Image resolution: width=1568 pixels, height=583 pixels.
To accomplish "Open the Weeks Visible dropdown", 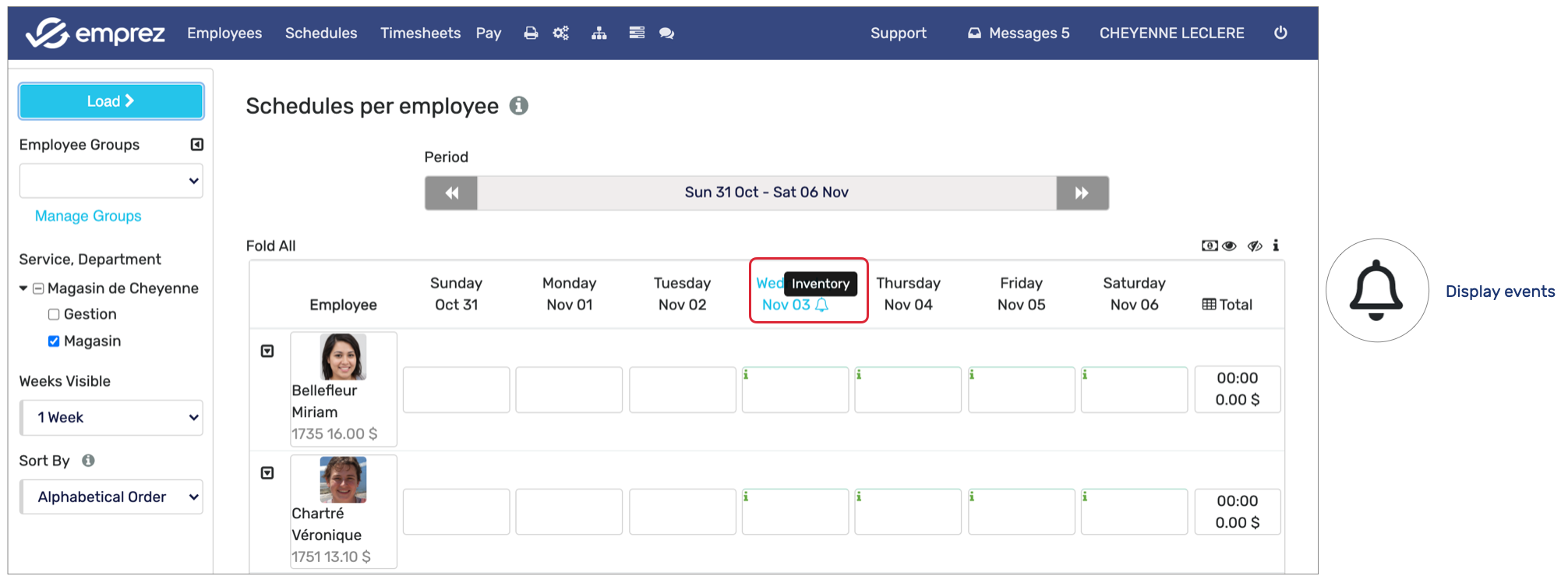I will point(111,418).
